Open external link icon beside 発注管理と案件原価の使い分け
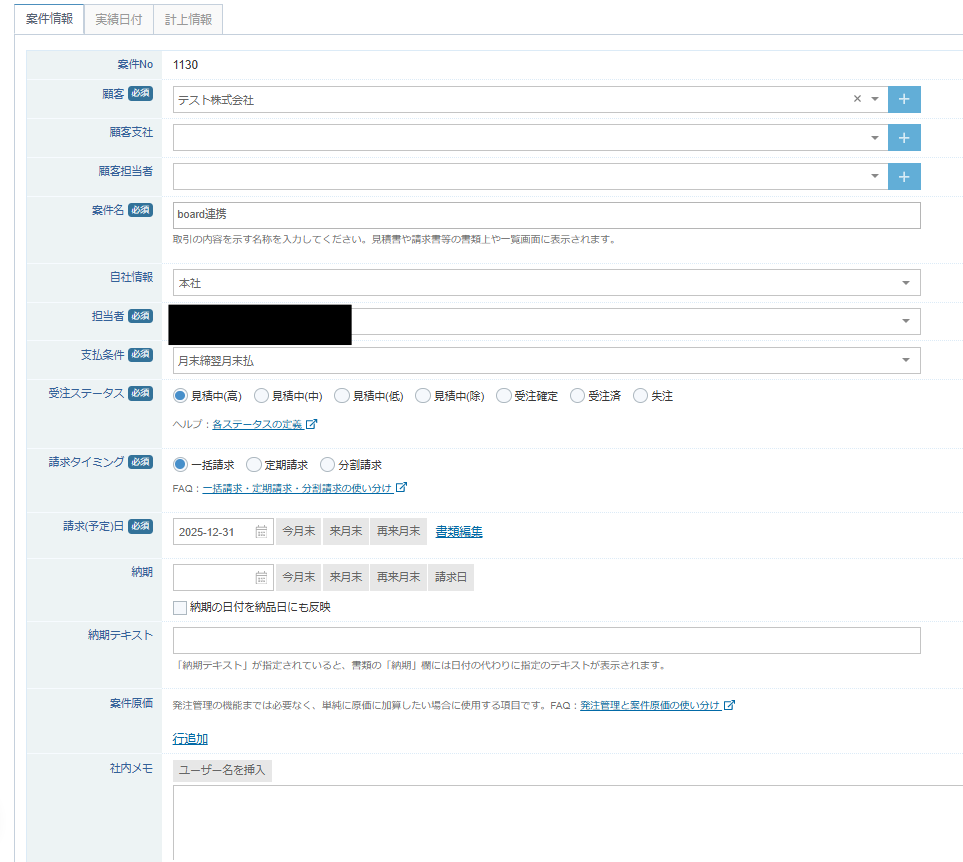Image resolution: width=963 pixels, height=862 pixels. pos(729,705)
